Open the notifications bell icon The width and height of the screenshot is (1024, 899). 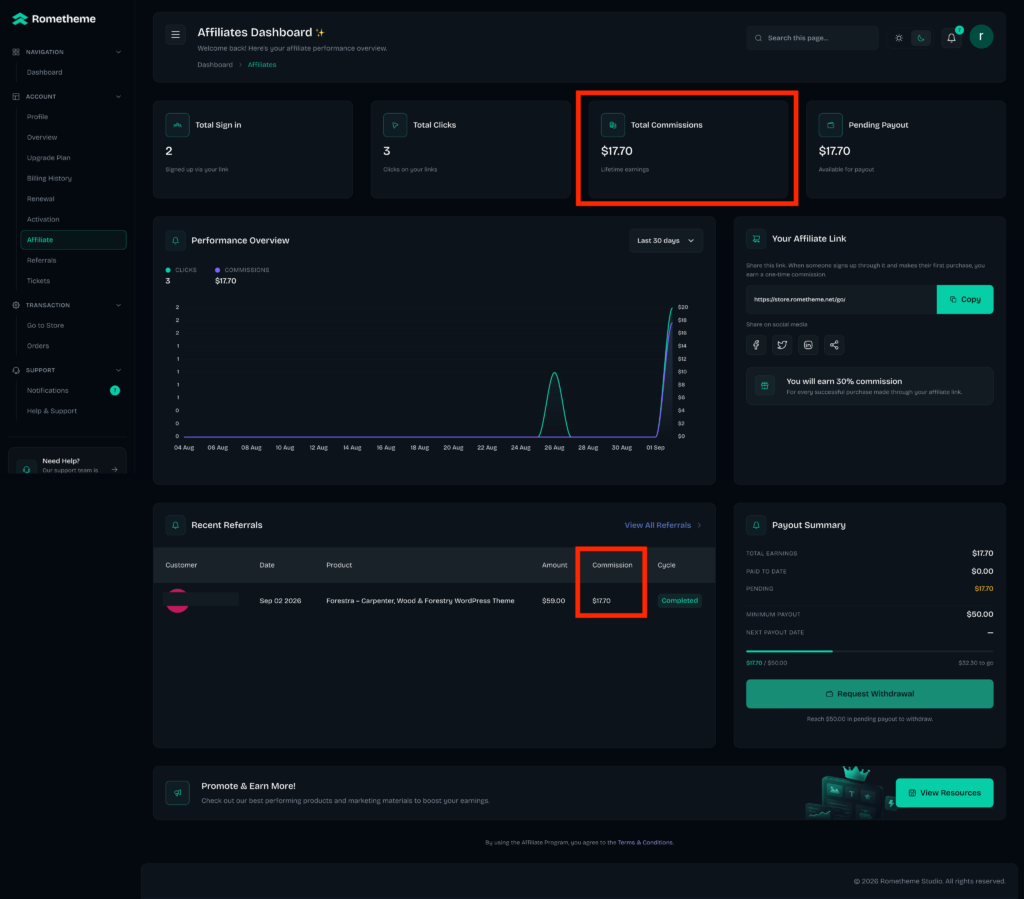tap(952, 38)
